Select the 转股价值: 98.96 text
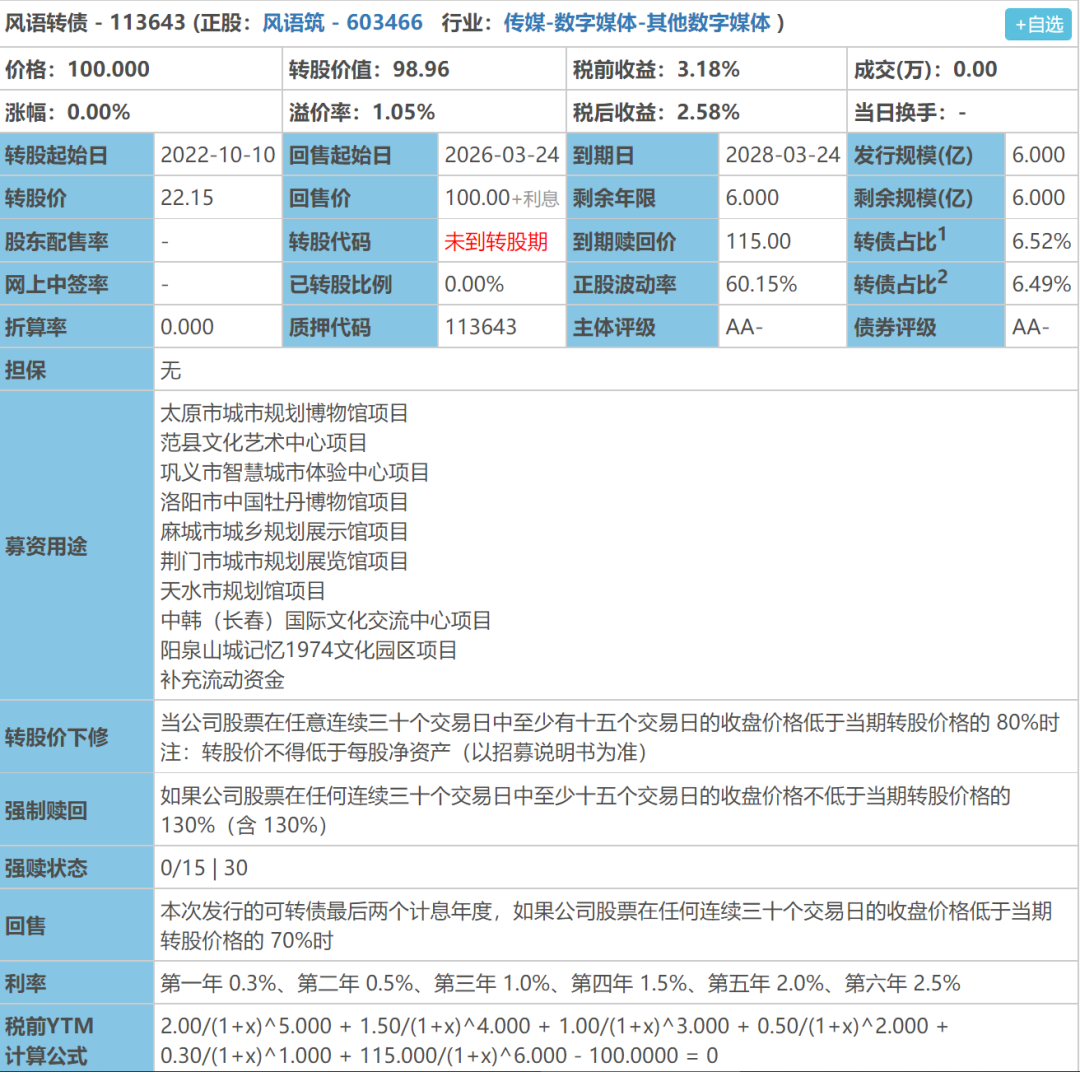1080x1072 pixels. (x=369, y=69)
